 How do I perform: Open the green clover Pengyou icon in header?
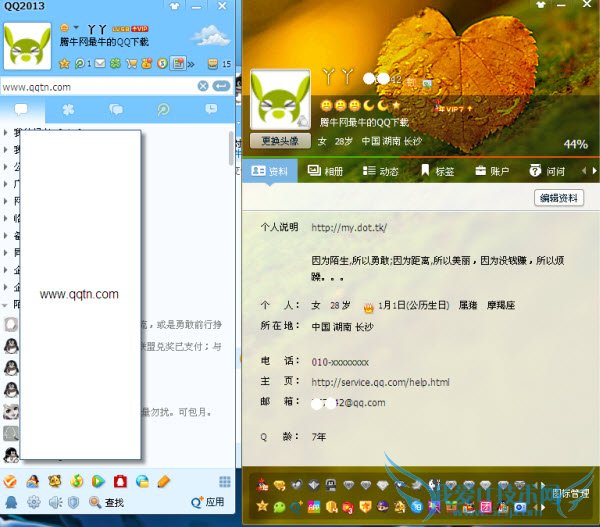(x=116, y=64)
